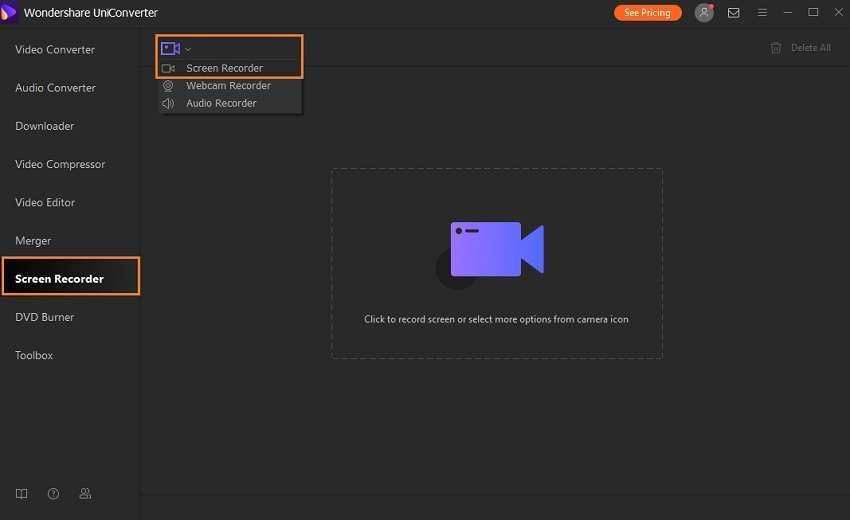Image resolution: width=850 pixels, height=520 pixels.
Task: Open the Toolbox sidebar section
Action: [x=34, y=355]
